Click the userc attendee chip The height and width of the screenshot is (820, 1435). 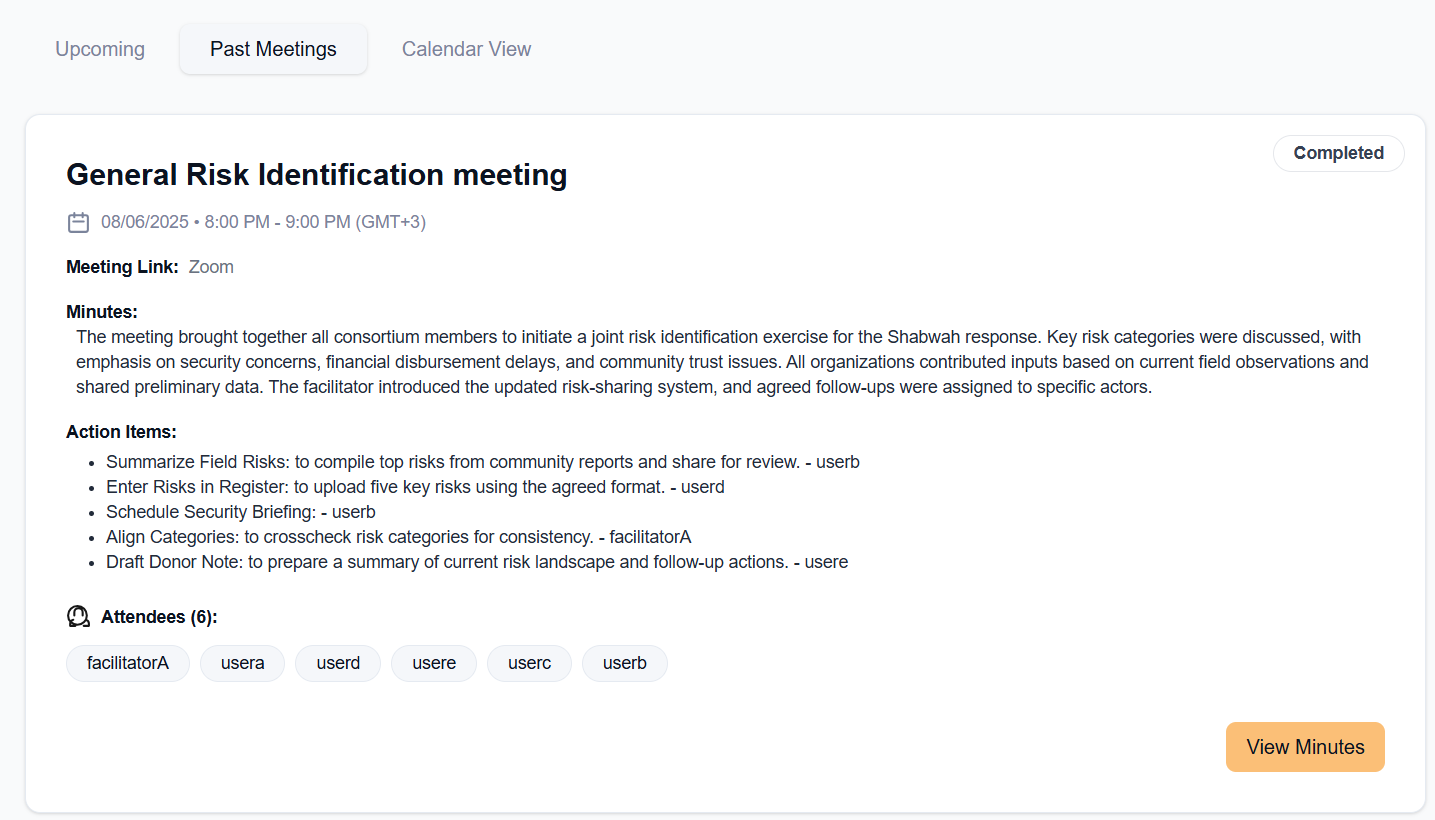(x=529, y=663)
